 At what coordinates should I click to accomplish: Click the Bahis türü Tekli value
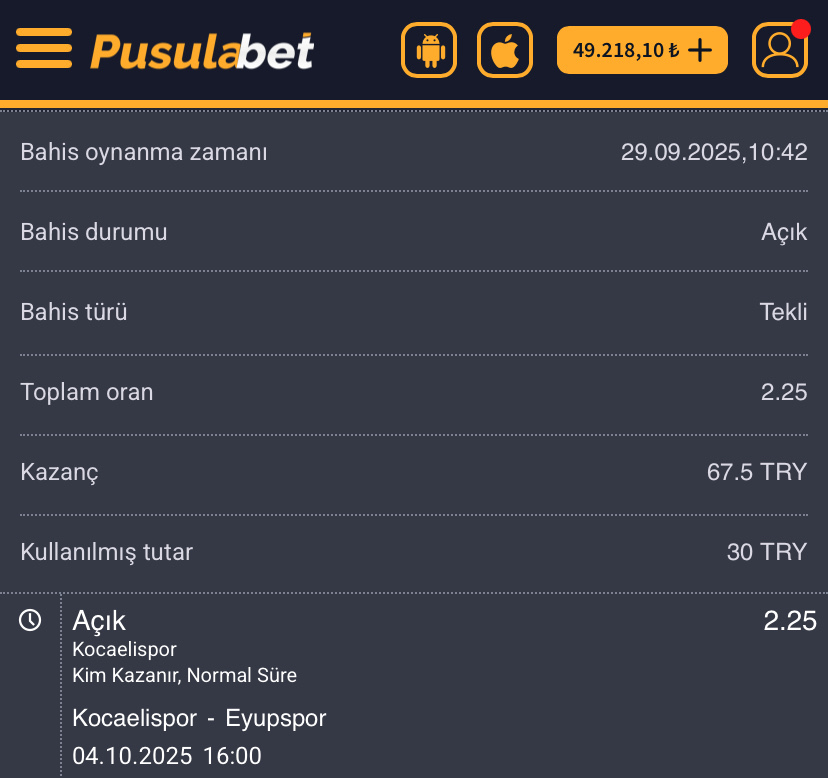click(x=783, y=312)
